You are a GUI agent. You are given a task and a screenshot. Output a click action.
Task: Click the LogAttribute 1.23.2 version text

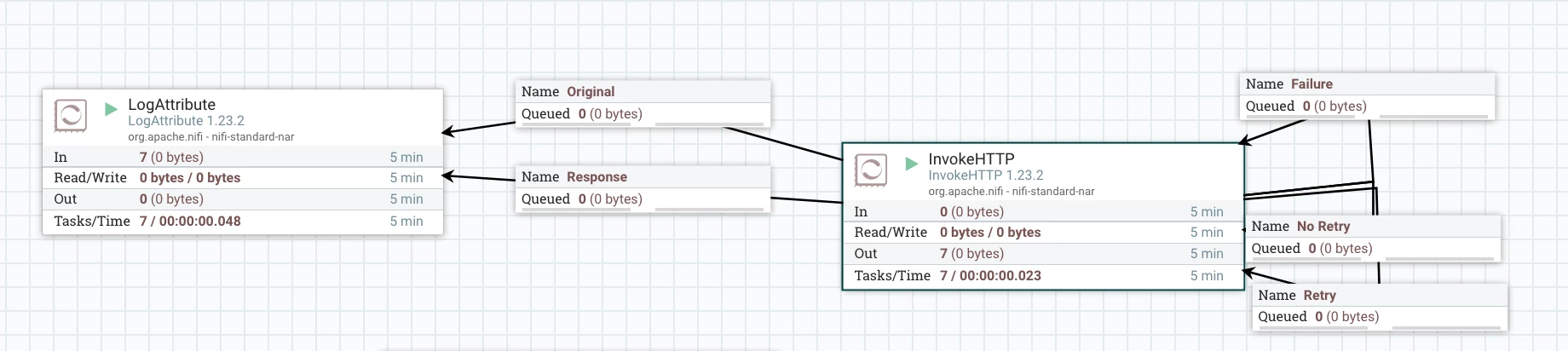(186, 121)
